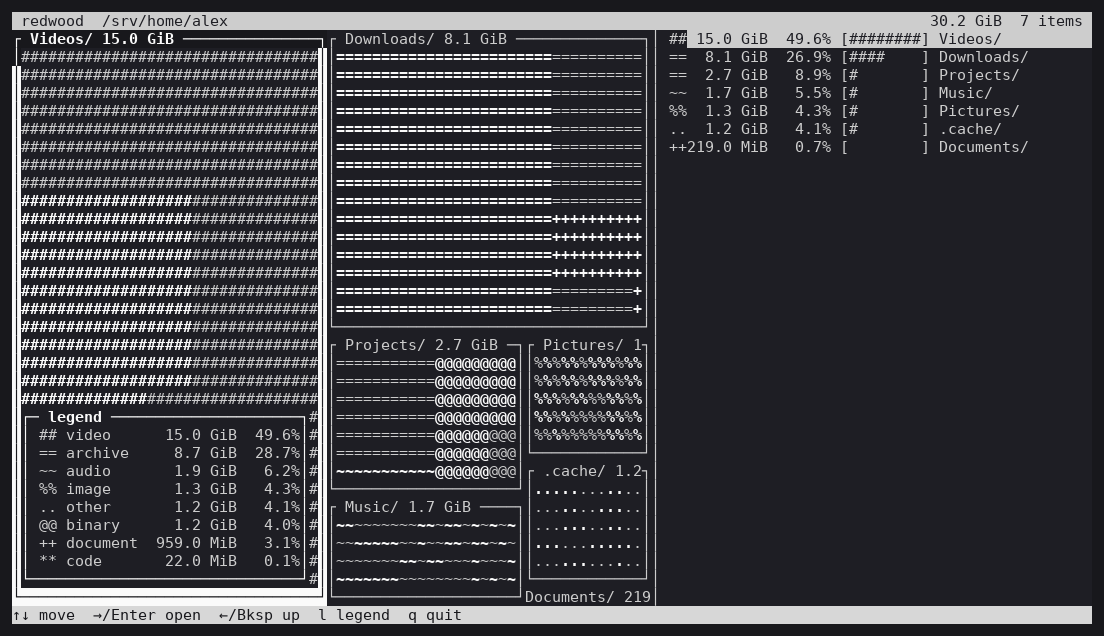Click the .cache/ treemap box title
The width and height of the screenshot is (1104, 636).
coord(592,471)
